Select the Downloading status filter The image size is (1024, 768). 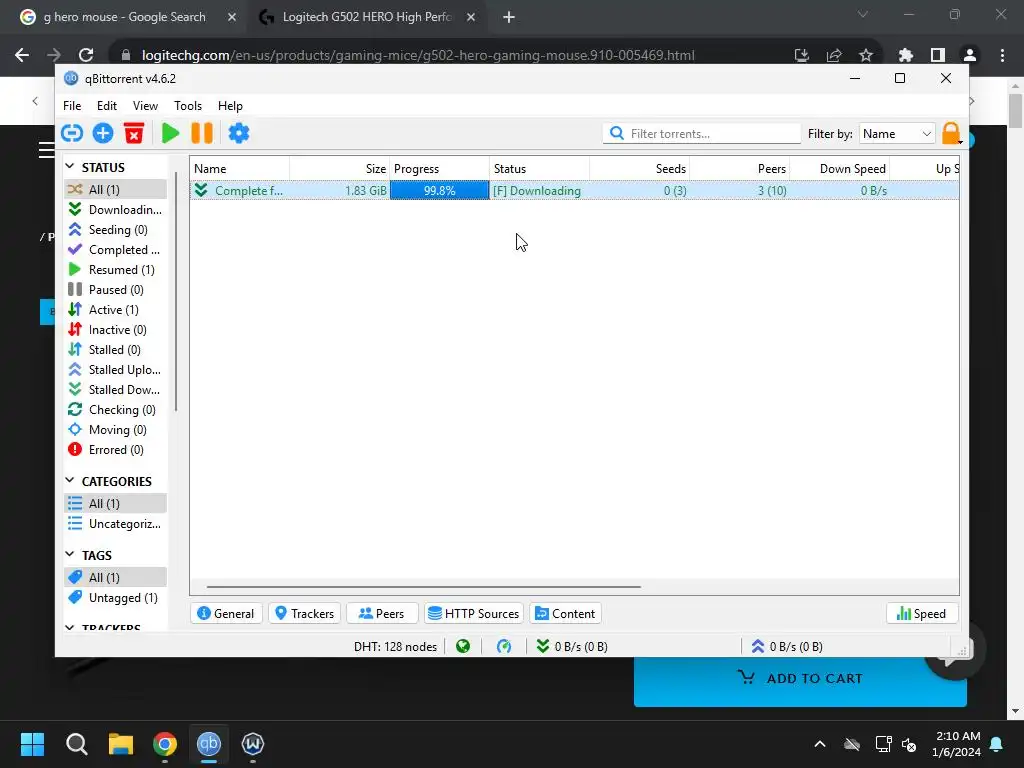[115, 210]
